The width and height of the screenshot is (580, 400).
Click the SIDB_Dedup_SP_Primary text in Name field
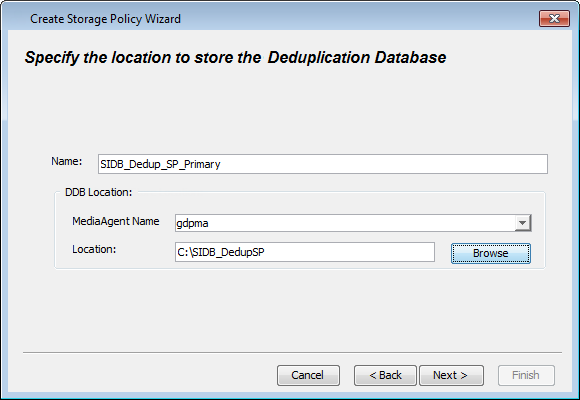coord(160,164)
